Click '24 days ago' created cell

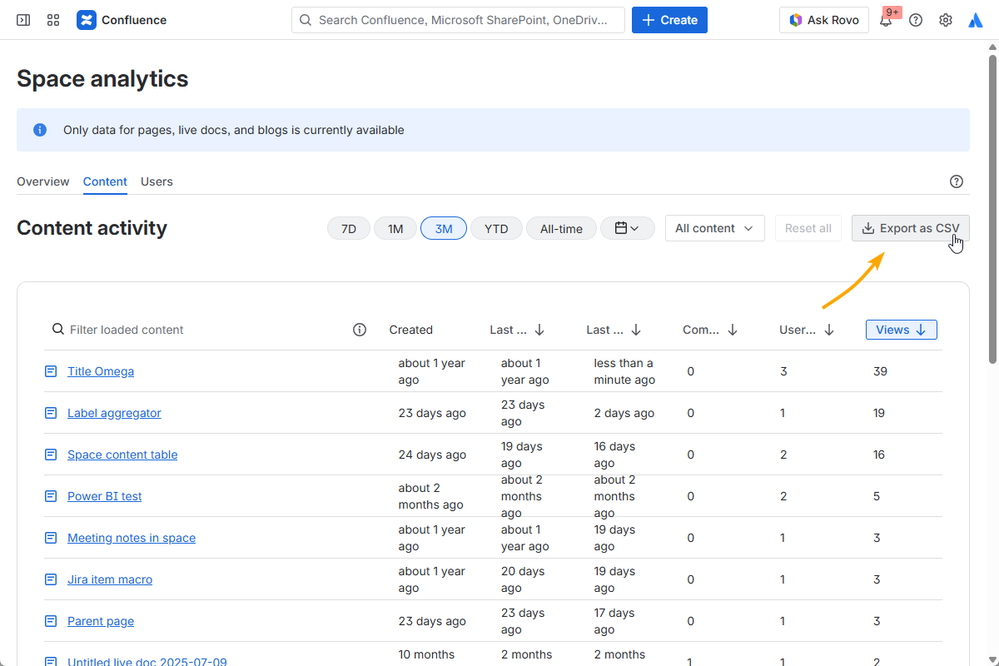point(432,454)
